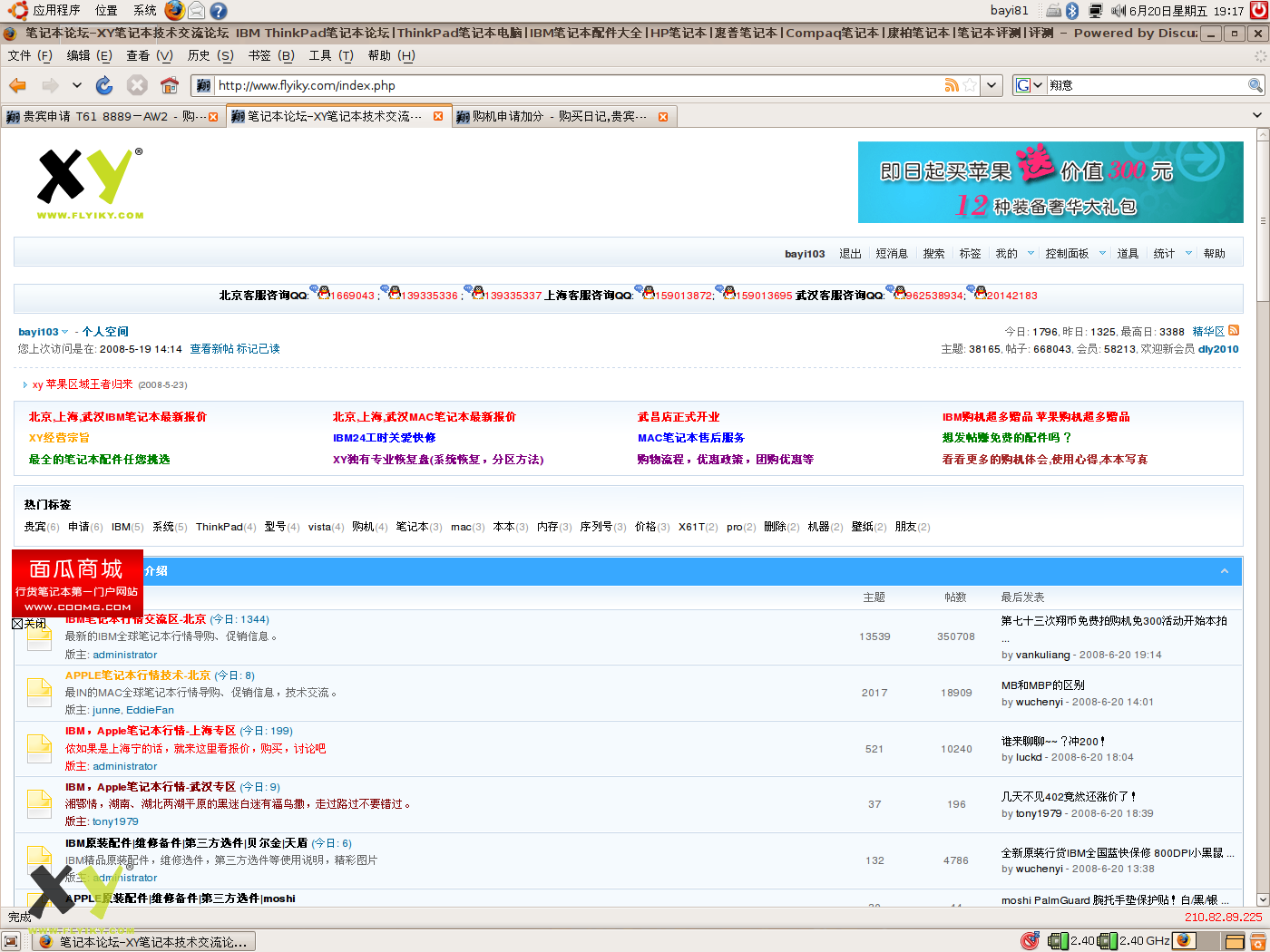Open the 文件 (F) menu

30,55
